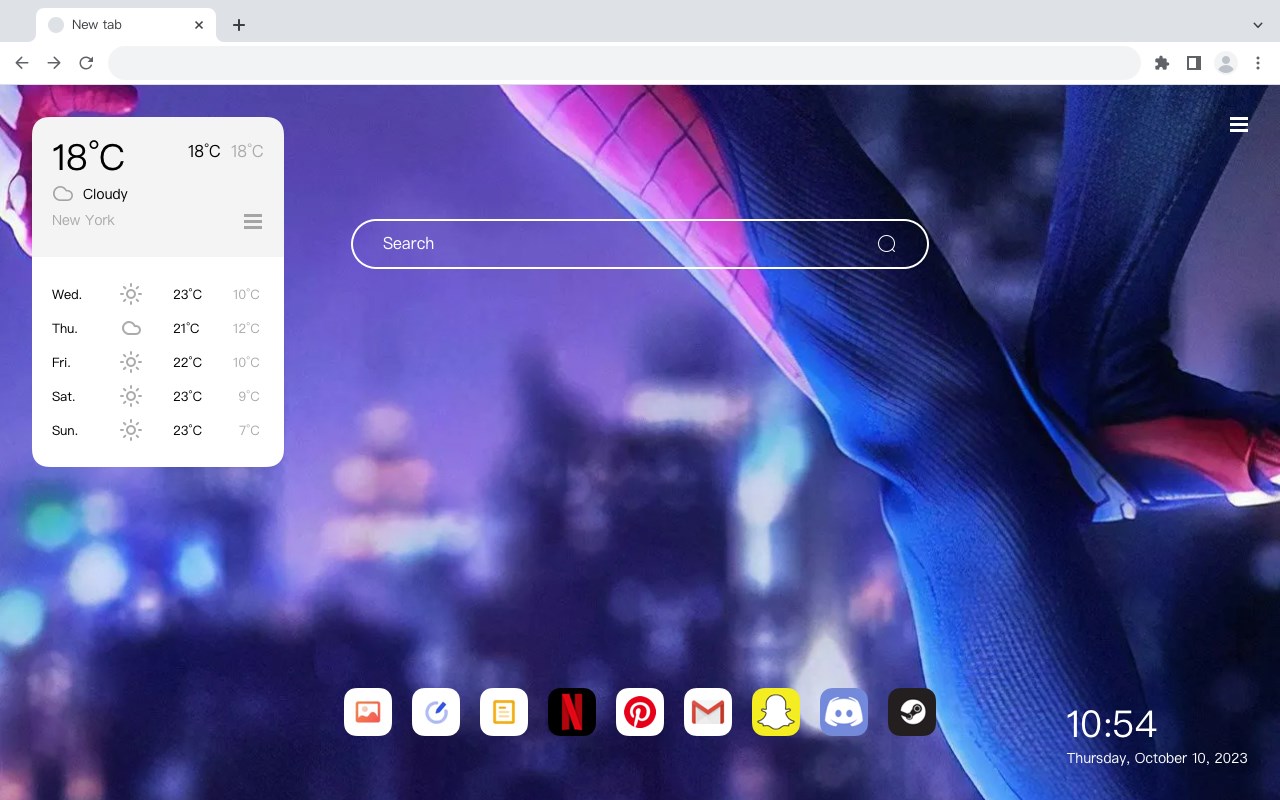Viewport: 1280px width, 800px height.
Task: Click into the Search field on the page
Action: pyautogui.click(x=640, y=244)
